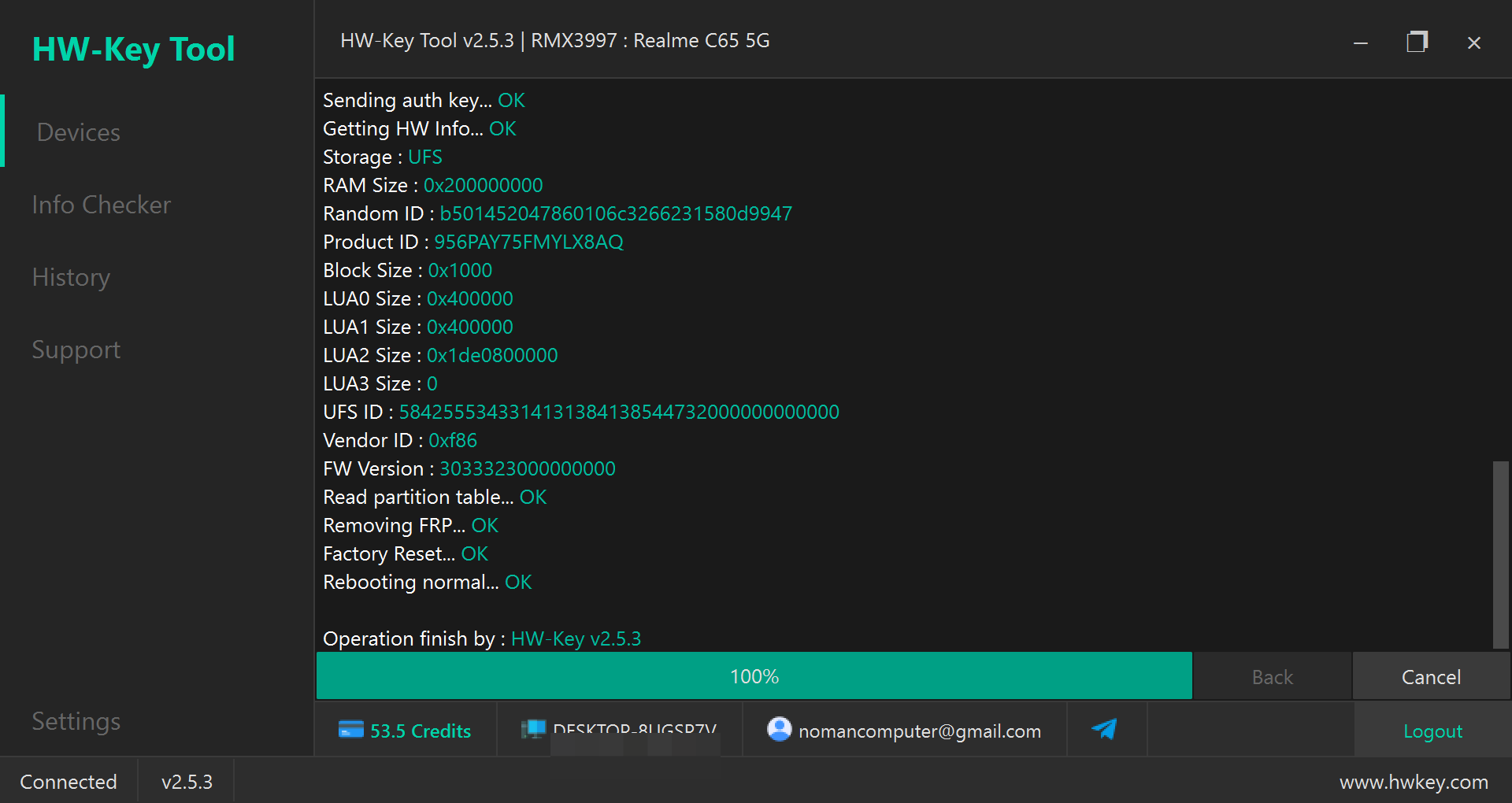Click the v2.5.3 version in status bar
The height and width of the screenshot is (803, 1512).
pos(187,782)
